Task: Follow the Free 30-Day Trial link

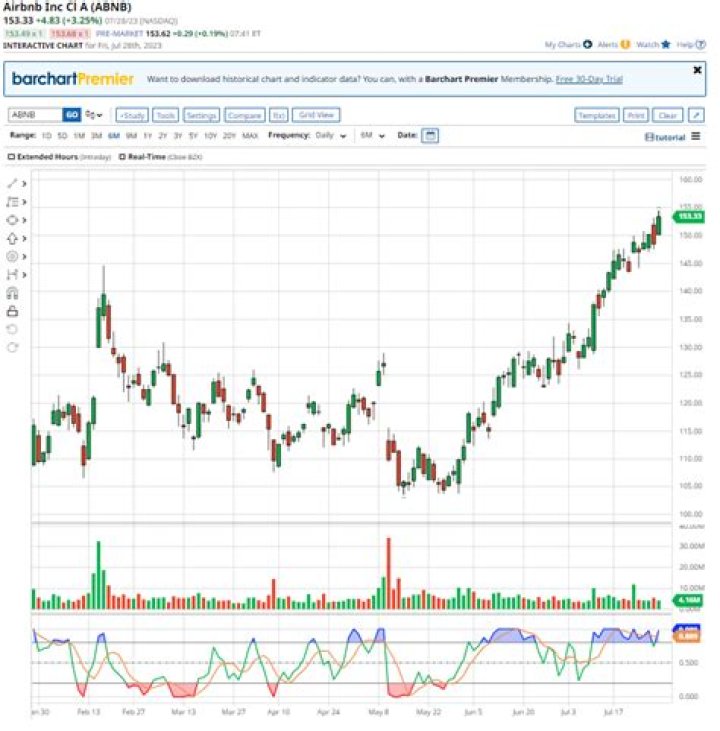Action: click(x=589, y=79)
